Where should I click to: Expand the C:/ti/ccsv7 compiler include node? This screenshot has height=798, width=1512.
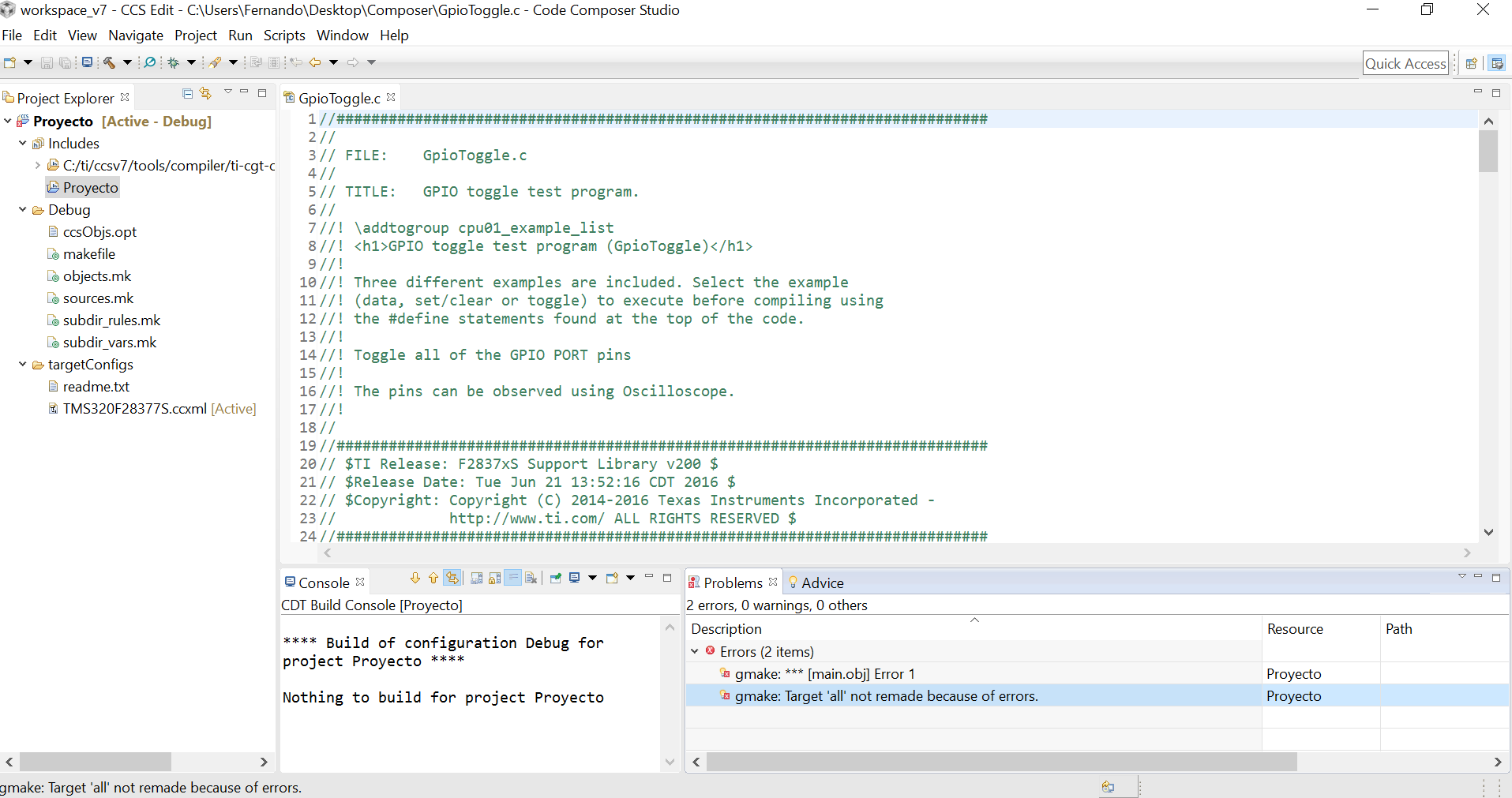pos(38,165)
